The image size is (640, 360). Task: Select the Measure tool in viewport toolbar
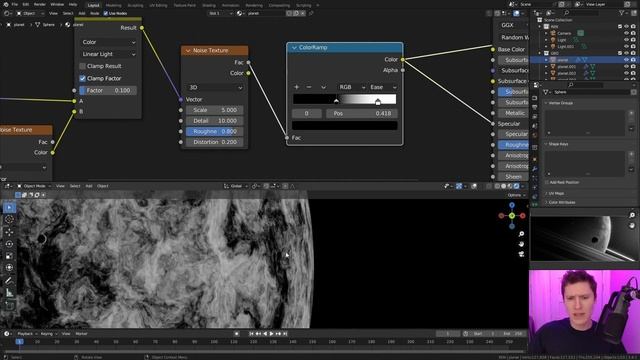[9, 293]
